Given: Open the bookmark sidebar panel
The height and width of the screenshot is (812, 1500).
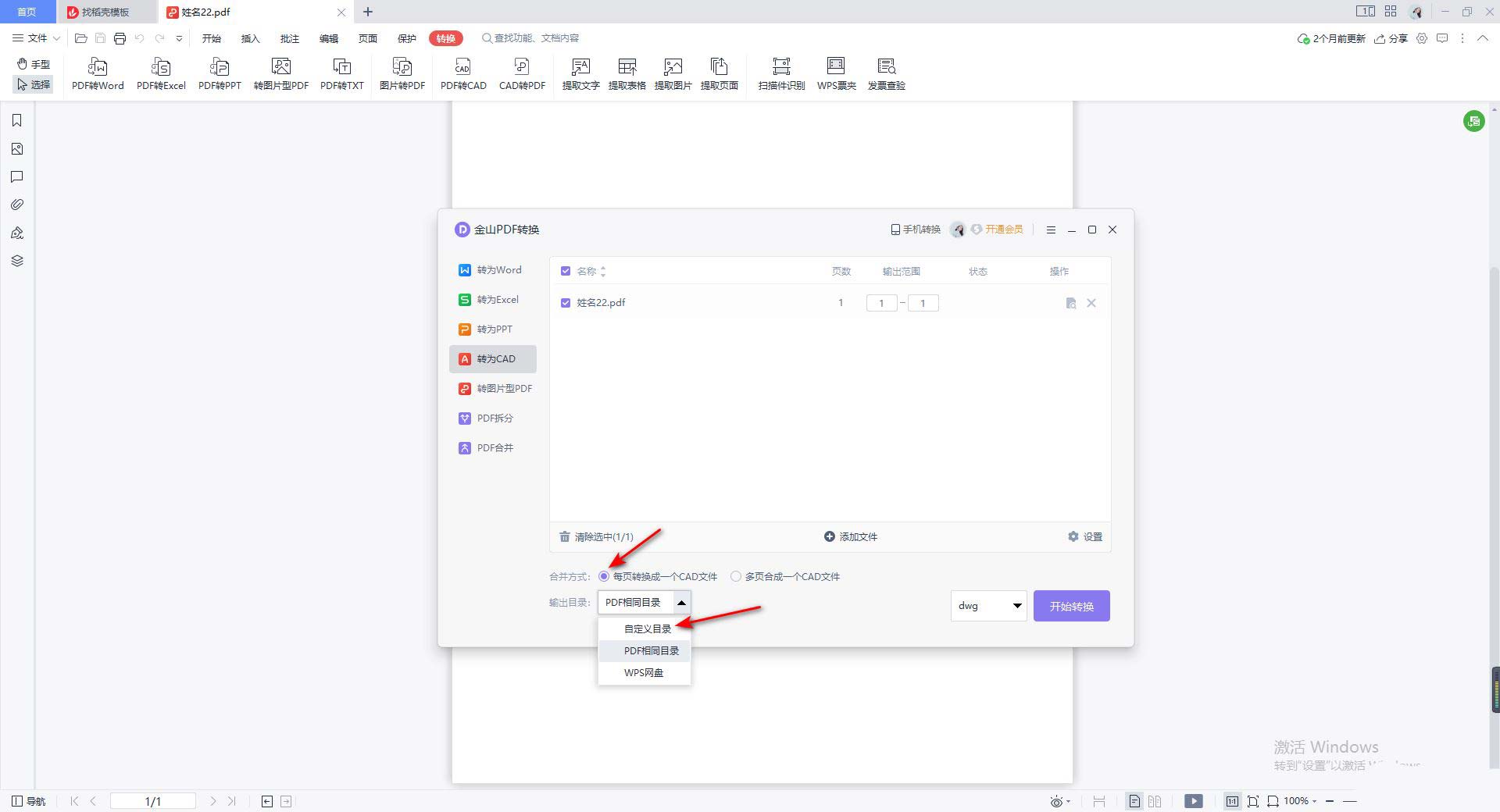Looking at the screenshot, I should pyautogui.click(x=17, y=120).
